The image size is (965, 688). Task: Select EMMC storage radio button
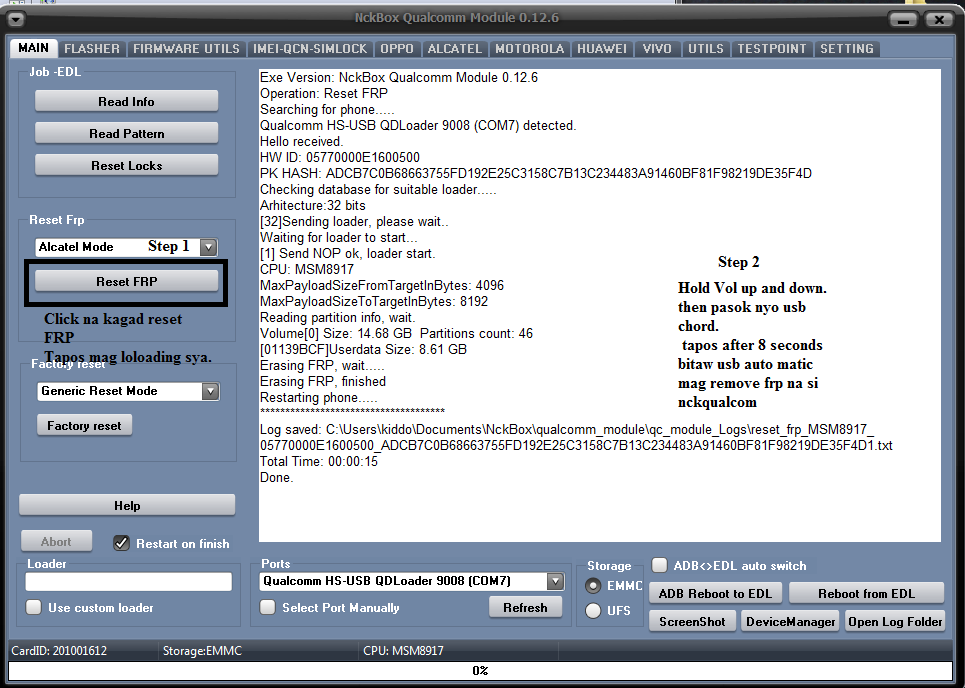coord(593,586)
